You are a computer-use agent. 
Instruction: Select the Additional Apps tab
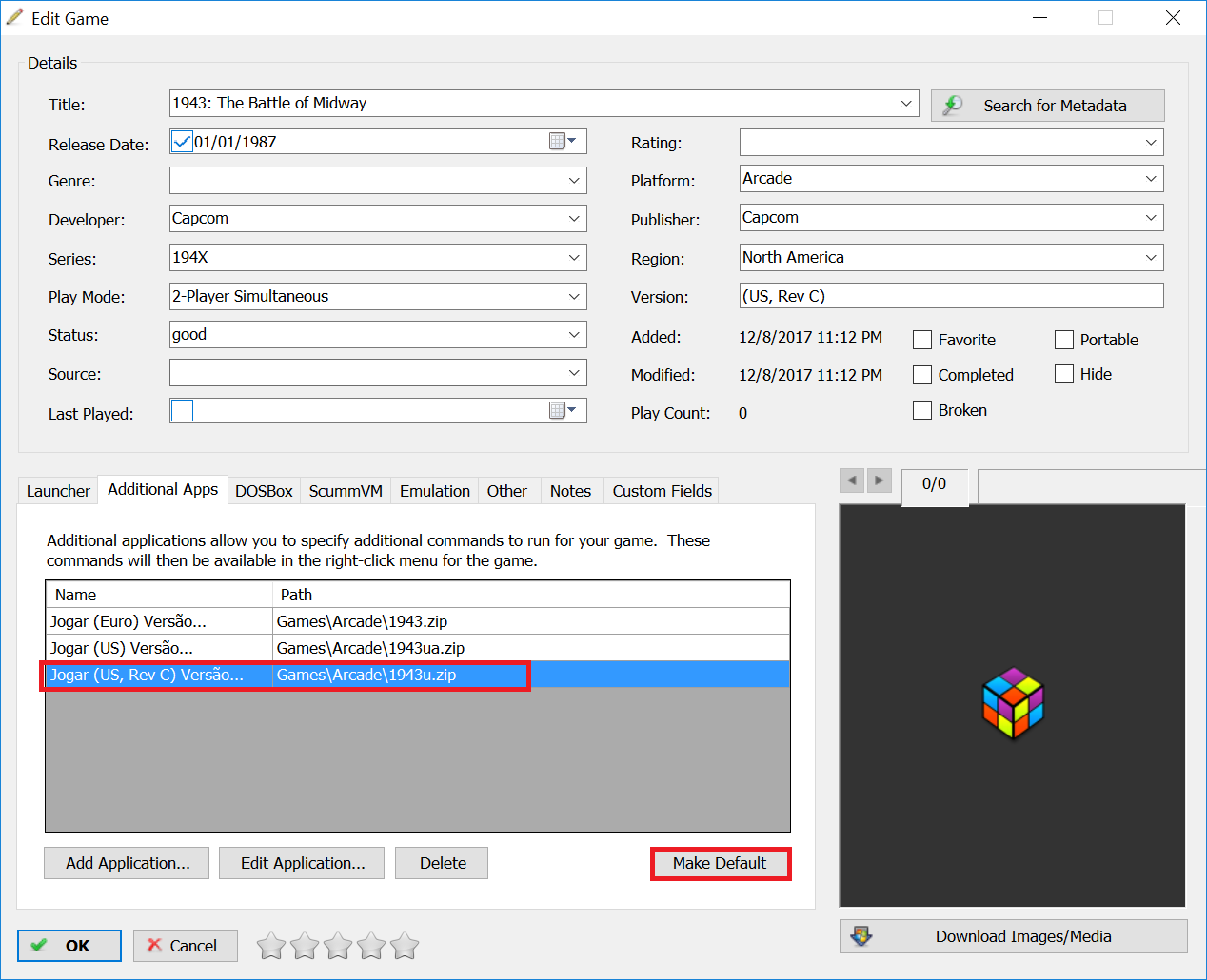tap(163, 489)
